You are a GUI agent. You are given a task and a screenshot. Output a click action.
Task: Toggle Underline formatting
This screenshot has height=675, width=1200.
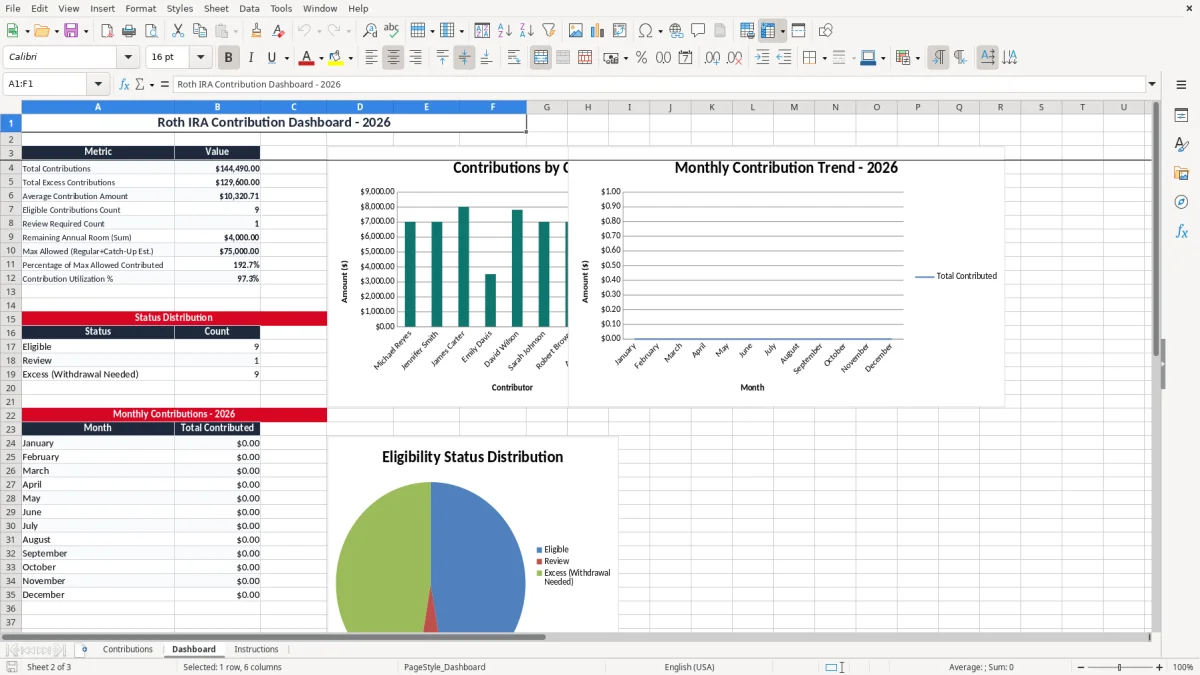[x=271, y=58]
